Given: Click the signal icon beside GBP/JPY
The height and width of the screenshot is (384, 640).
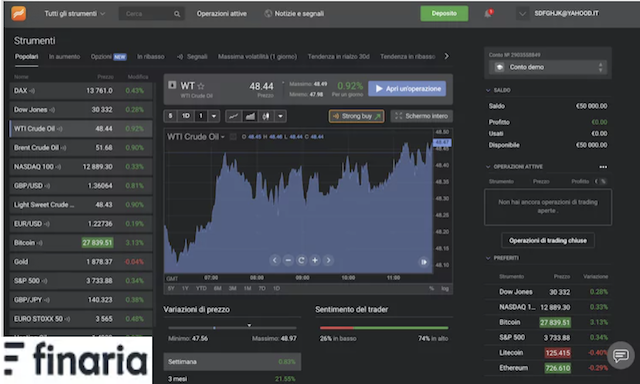Looking at the screenshot, I should [47, 300].
